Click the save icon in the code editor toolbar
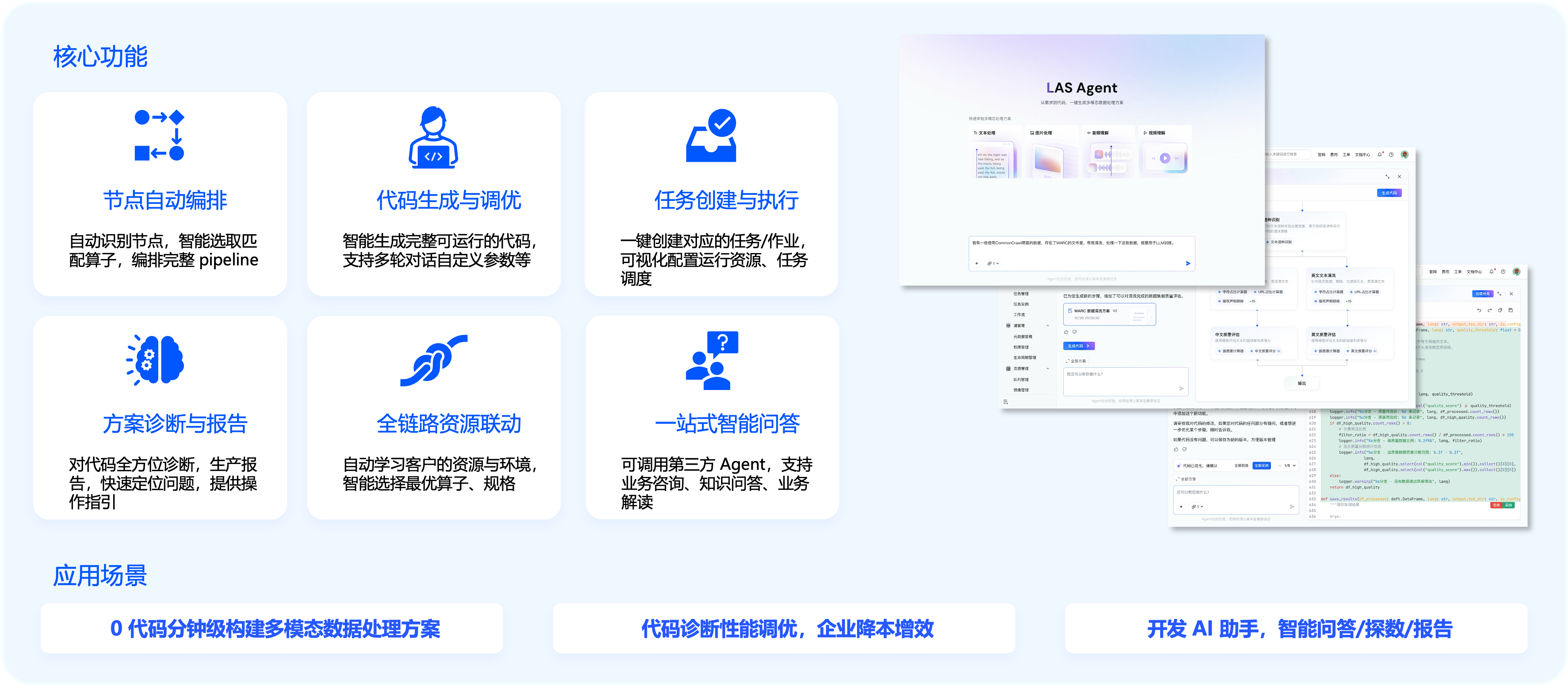The height and width of the screenshot is (685, 1568). (x=1510, y=310)
